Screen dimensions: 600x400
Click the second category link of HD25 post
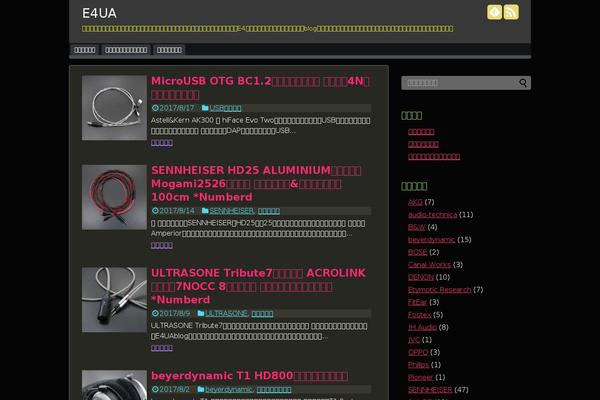[269, 211]
